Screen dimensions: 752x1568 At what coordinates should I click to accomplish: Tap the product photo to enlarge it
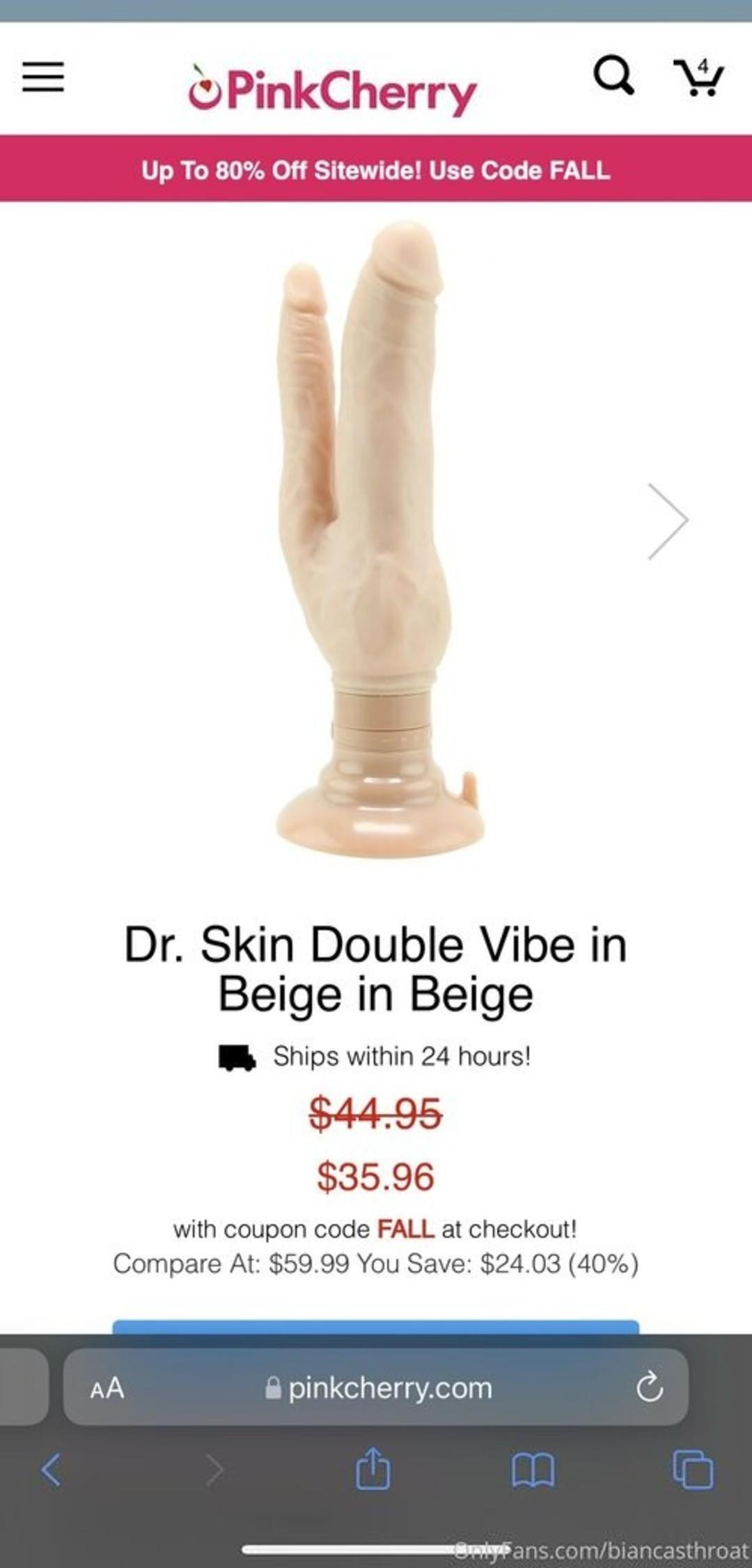[379, 539]
